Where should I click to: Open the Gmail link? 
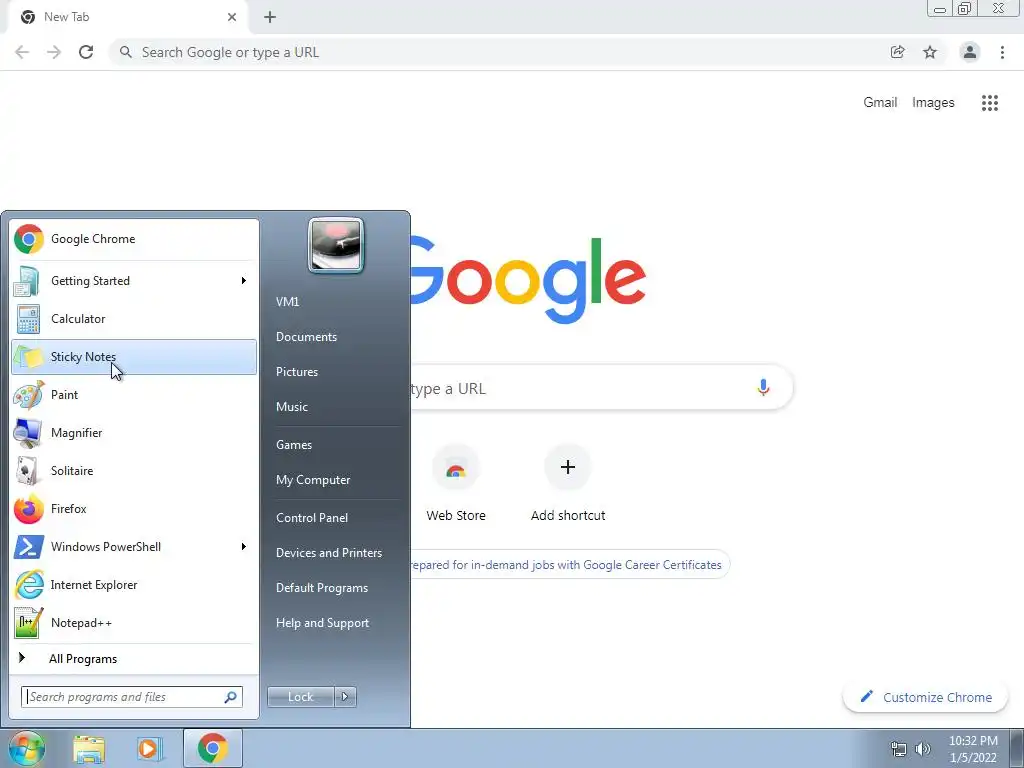pos(880,103)
